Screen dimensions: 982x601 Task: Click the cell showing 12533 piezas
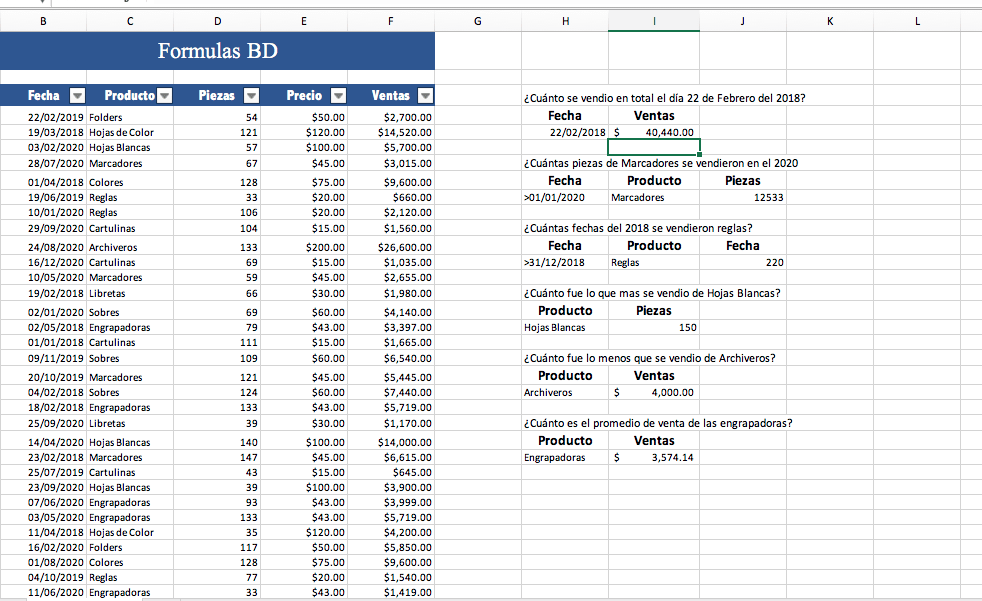coord(742,197)
